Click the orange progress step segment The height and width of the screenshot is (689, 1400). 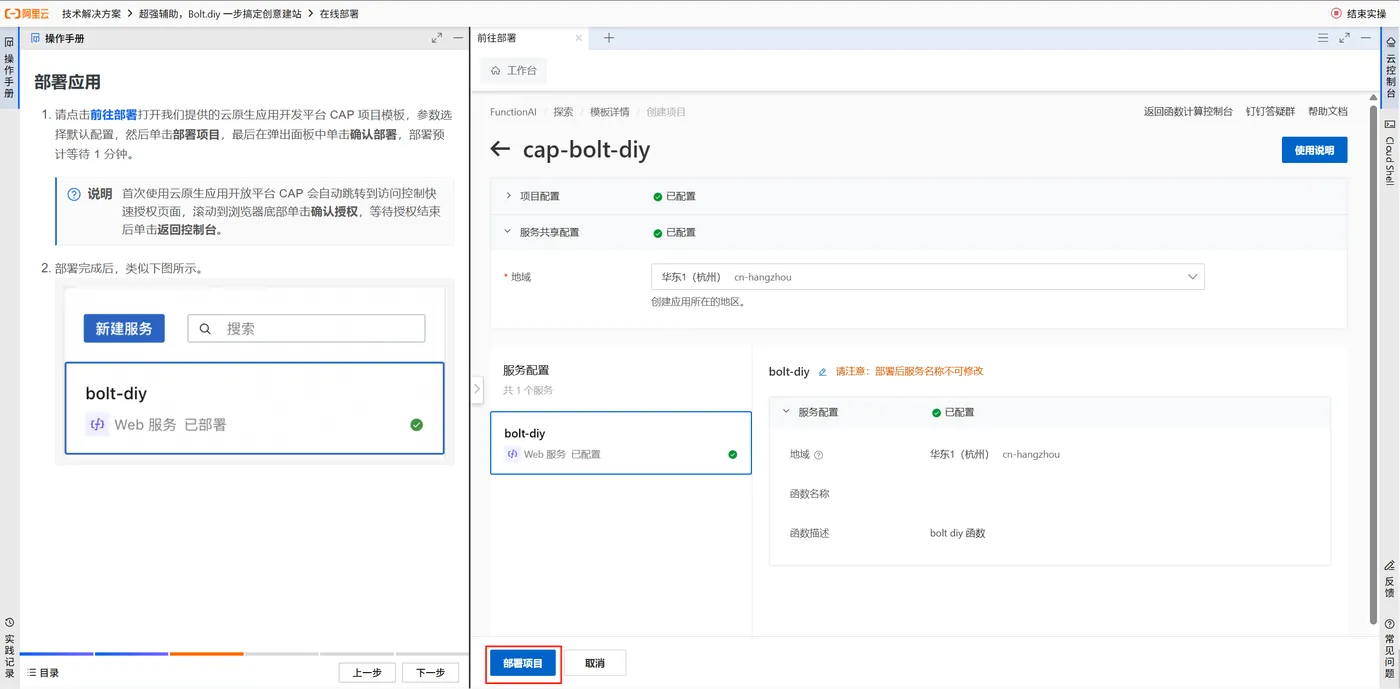click(207, 654)
